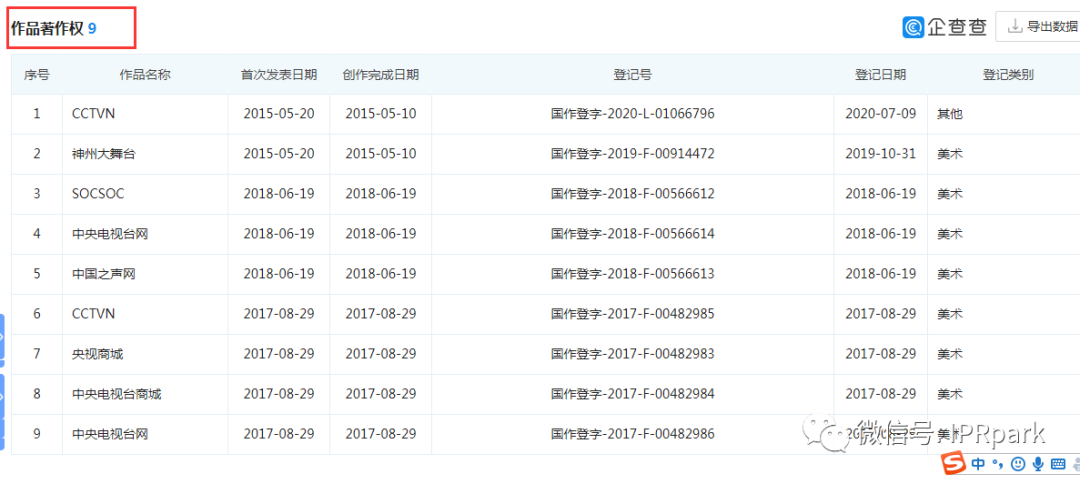The height and width of the screenshot is (484, 1080).
Task: Click registration number 国作登字-2020-L-01066796
Action: pyautogui.click(x=632, y=114)
